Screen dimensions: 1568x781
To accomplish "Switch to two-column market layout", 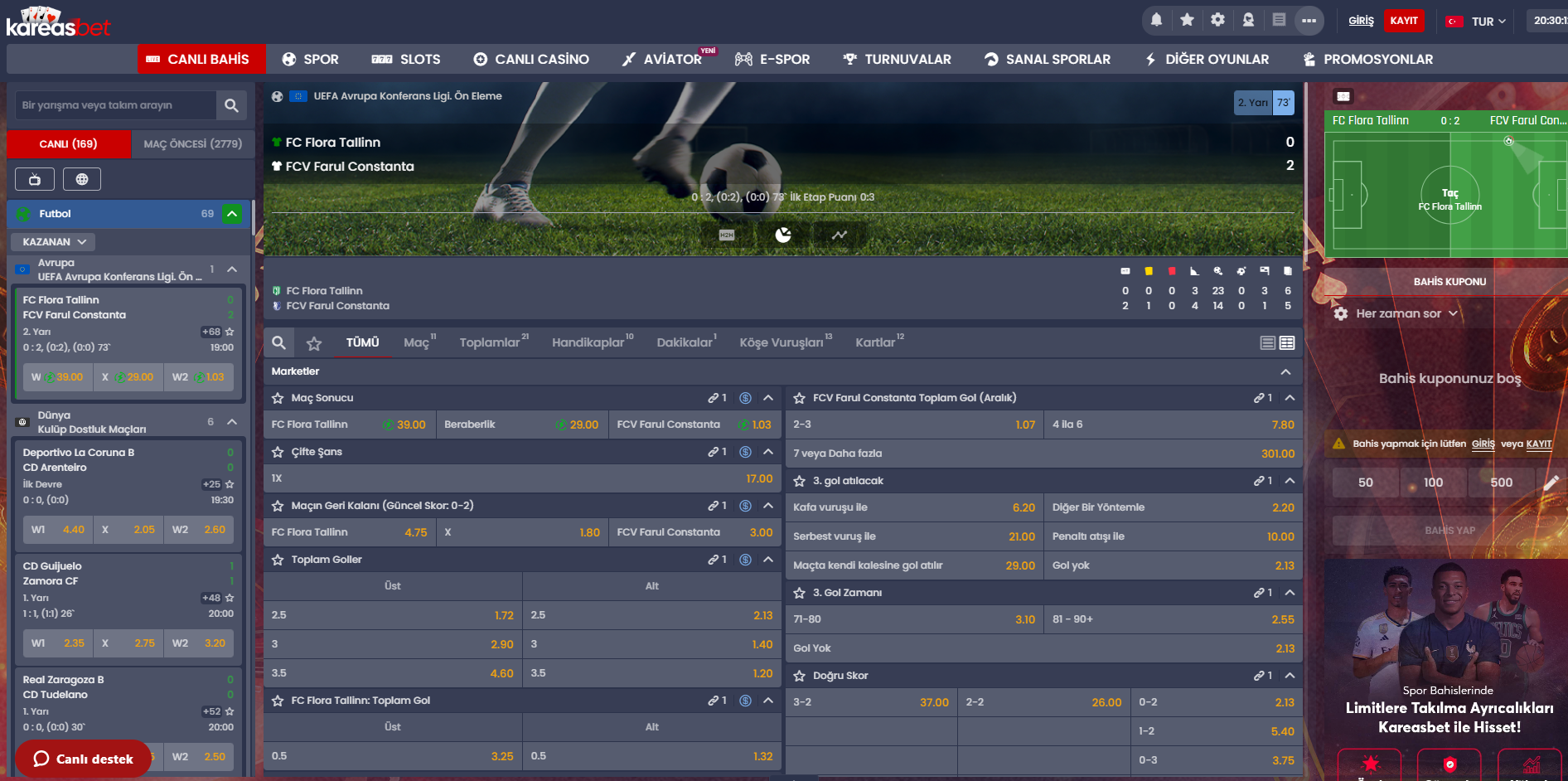I will (1287, 342).
